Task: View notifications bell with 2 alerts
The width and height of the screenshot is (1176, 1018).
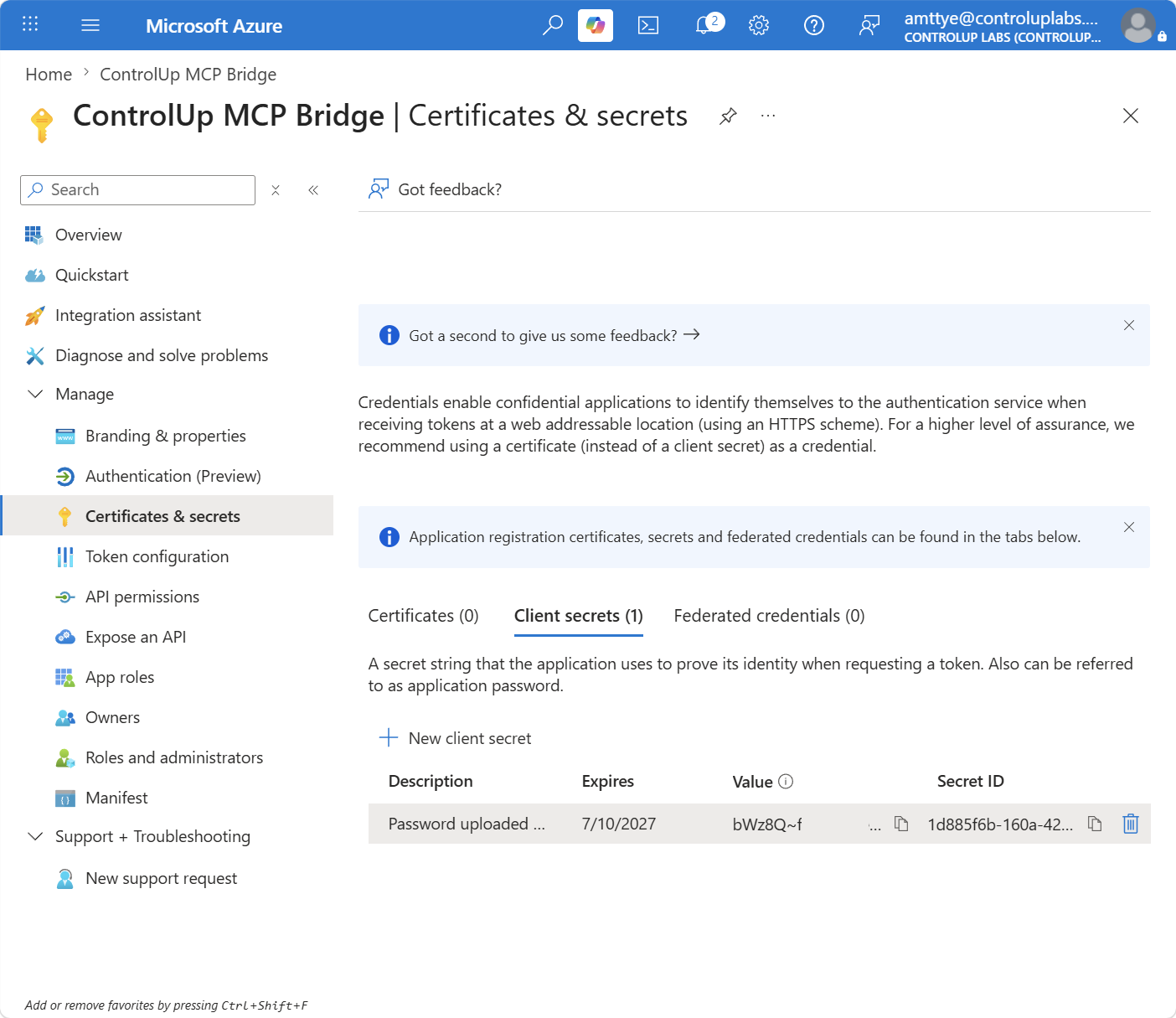Action: [x=708, y=24]
